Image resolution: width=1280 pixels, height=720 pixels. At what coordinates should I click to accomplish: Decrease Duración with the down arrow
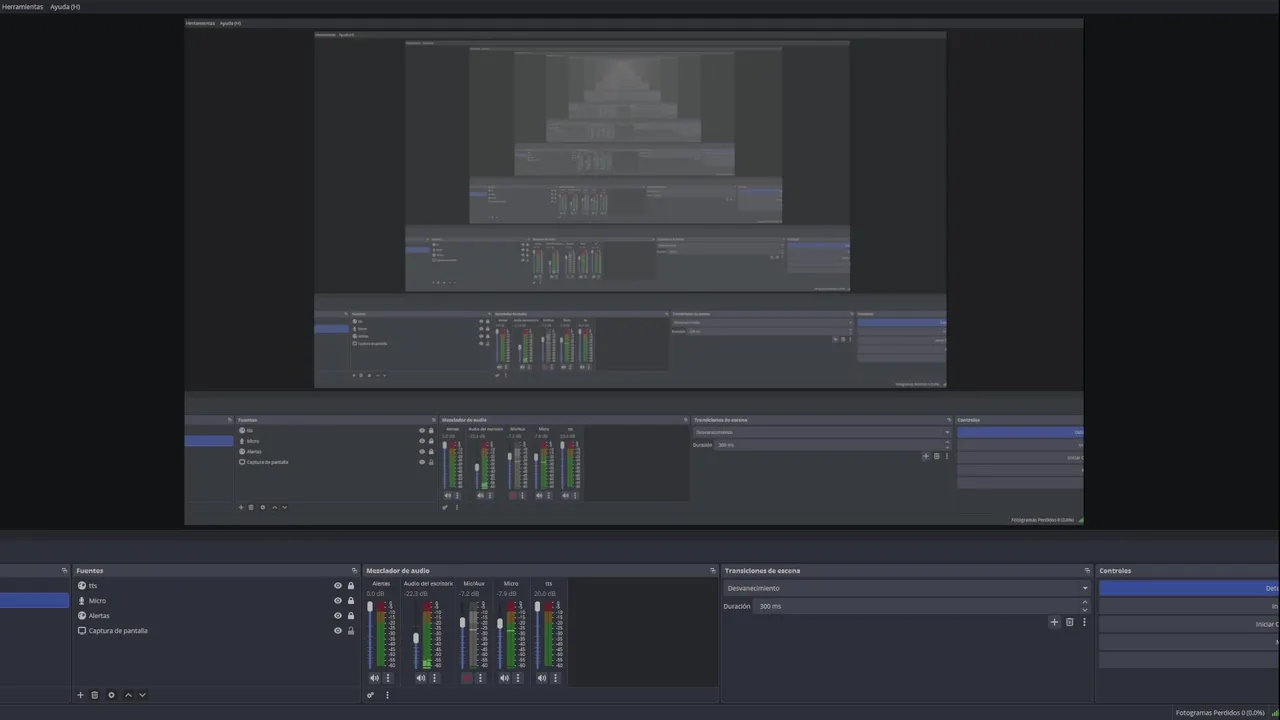1085,609
